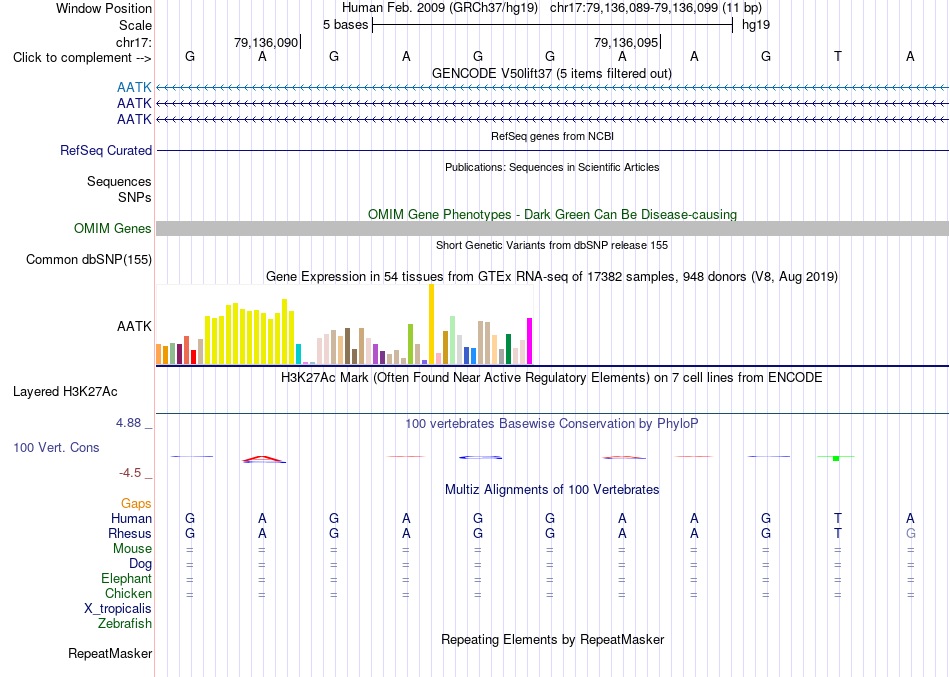Select the Gaps label in Multiz
The width and height of the screenshot is (950, 677).
[x=136, y=504]
